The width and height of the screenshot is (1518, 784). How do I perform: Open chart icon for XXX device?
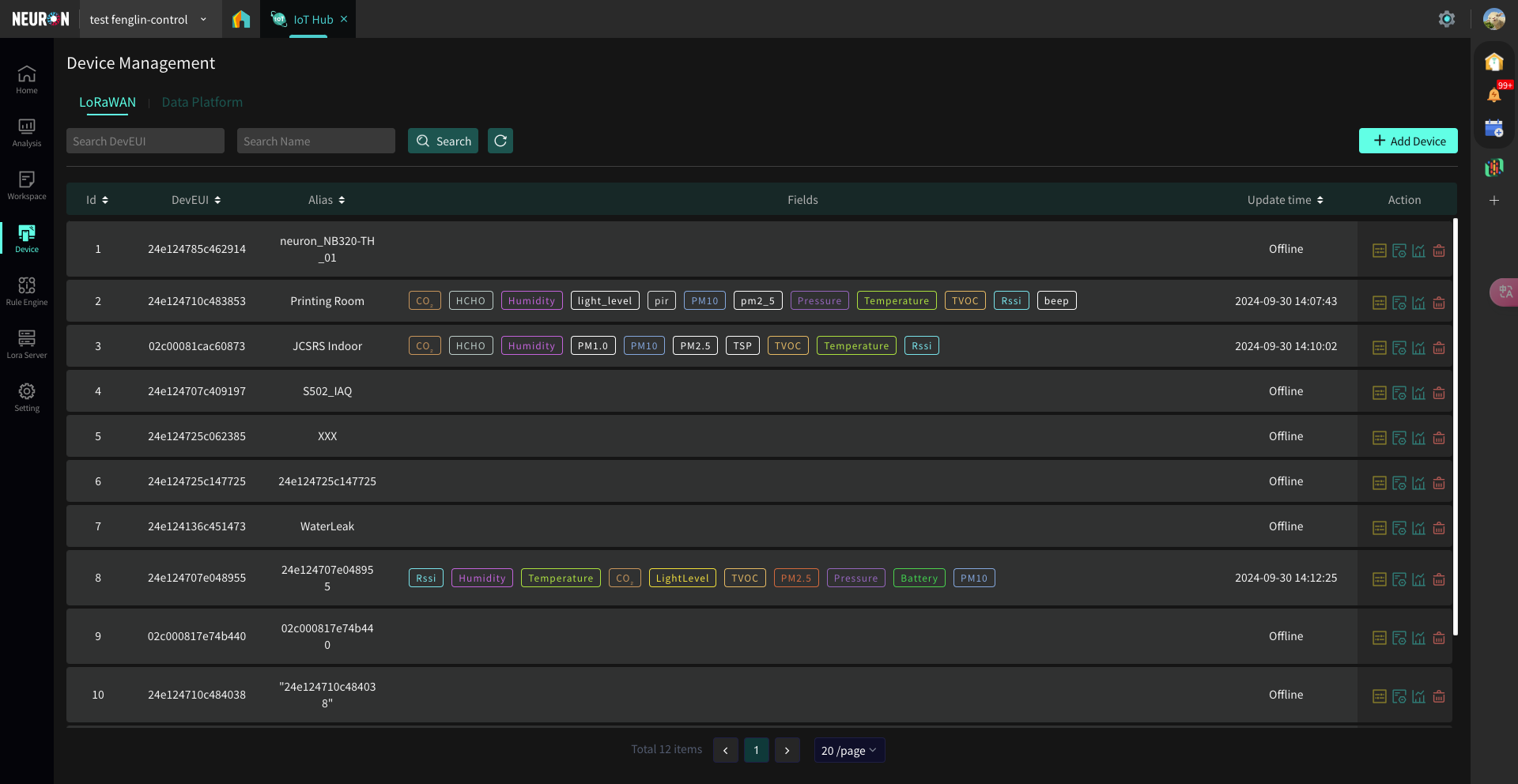tap(1419, 438)
